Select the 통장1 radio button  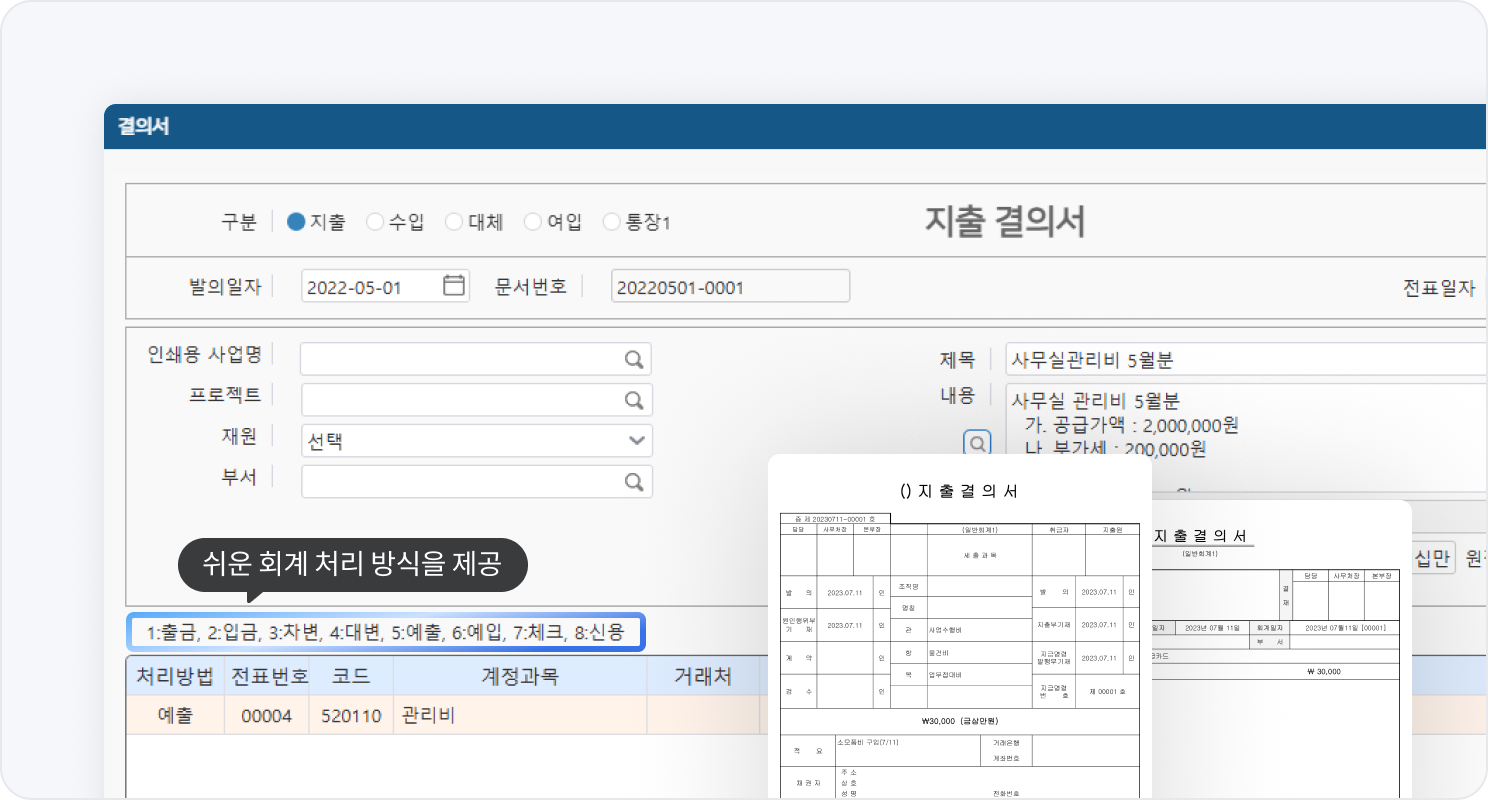(x=612, y=222)
